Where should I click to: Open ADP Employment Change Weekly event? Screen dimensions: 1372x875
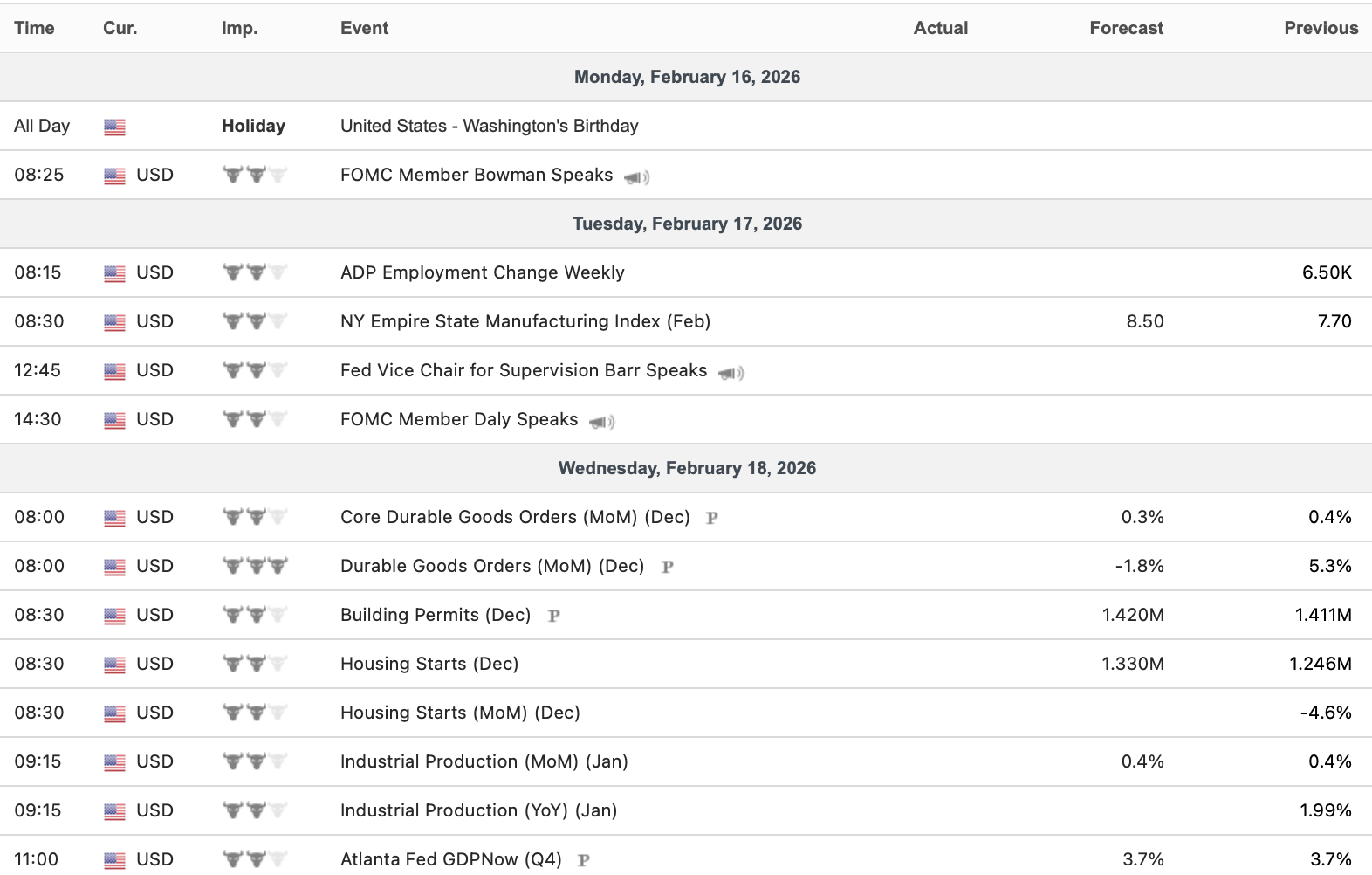(x=482, y=272)
